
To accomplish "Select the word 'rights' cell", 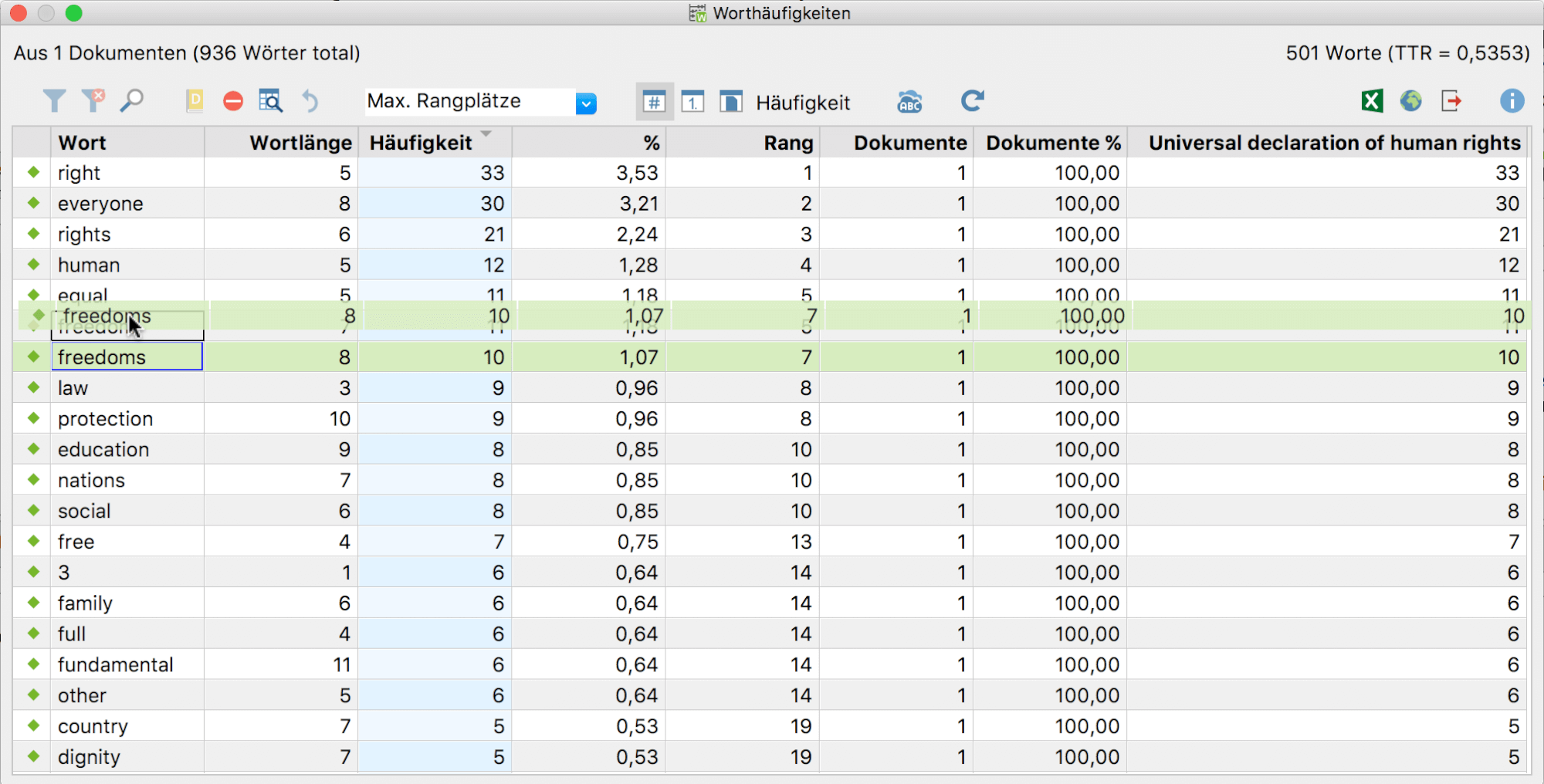I will point(128,234).
